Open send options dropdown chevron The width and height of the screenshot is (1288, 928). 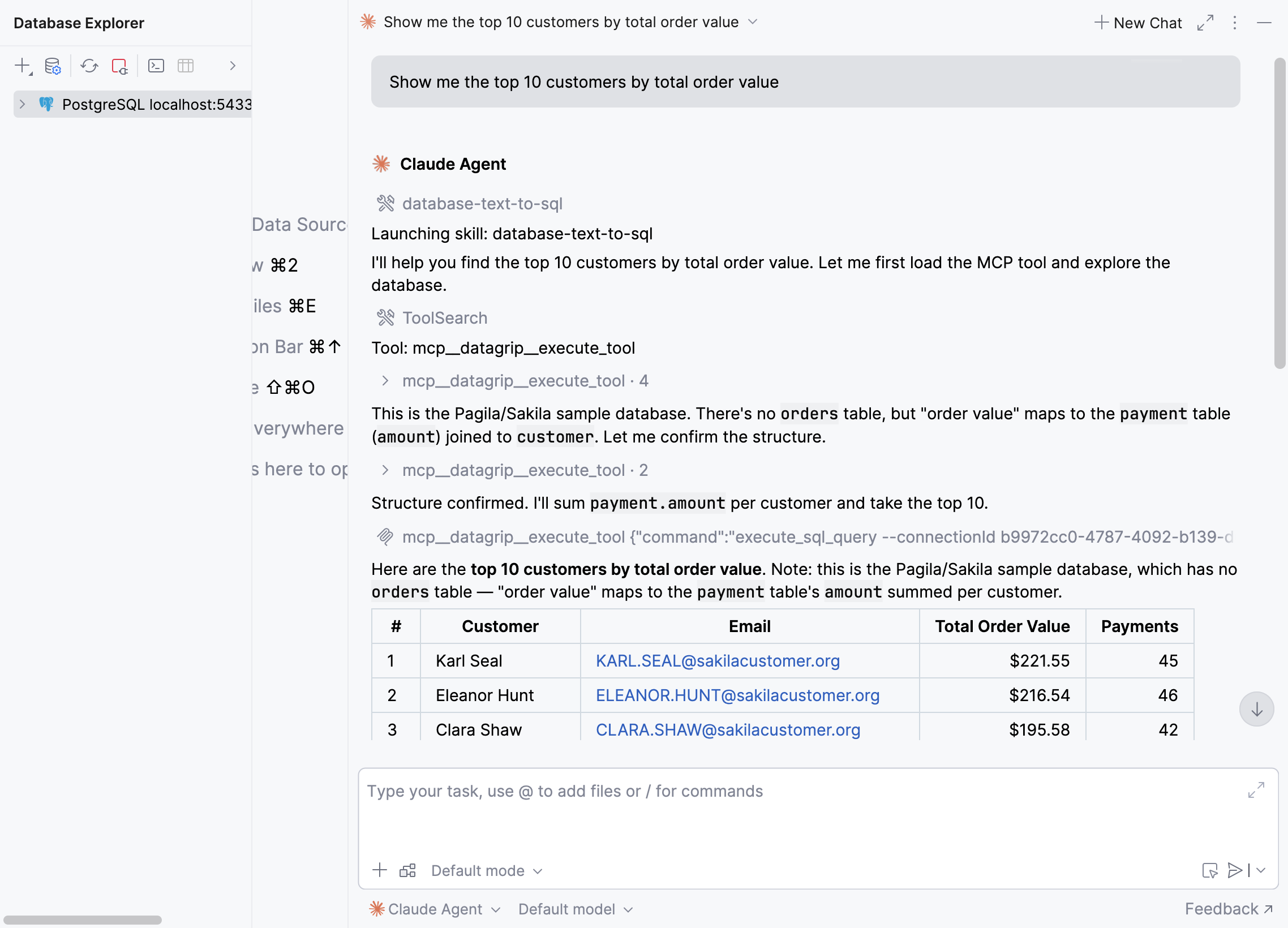coord(1261,871)
